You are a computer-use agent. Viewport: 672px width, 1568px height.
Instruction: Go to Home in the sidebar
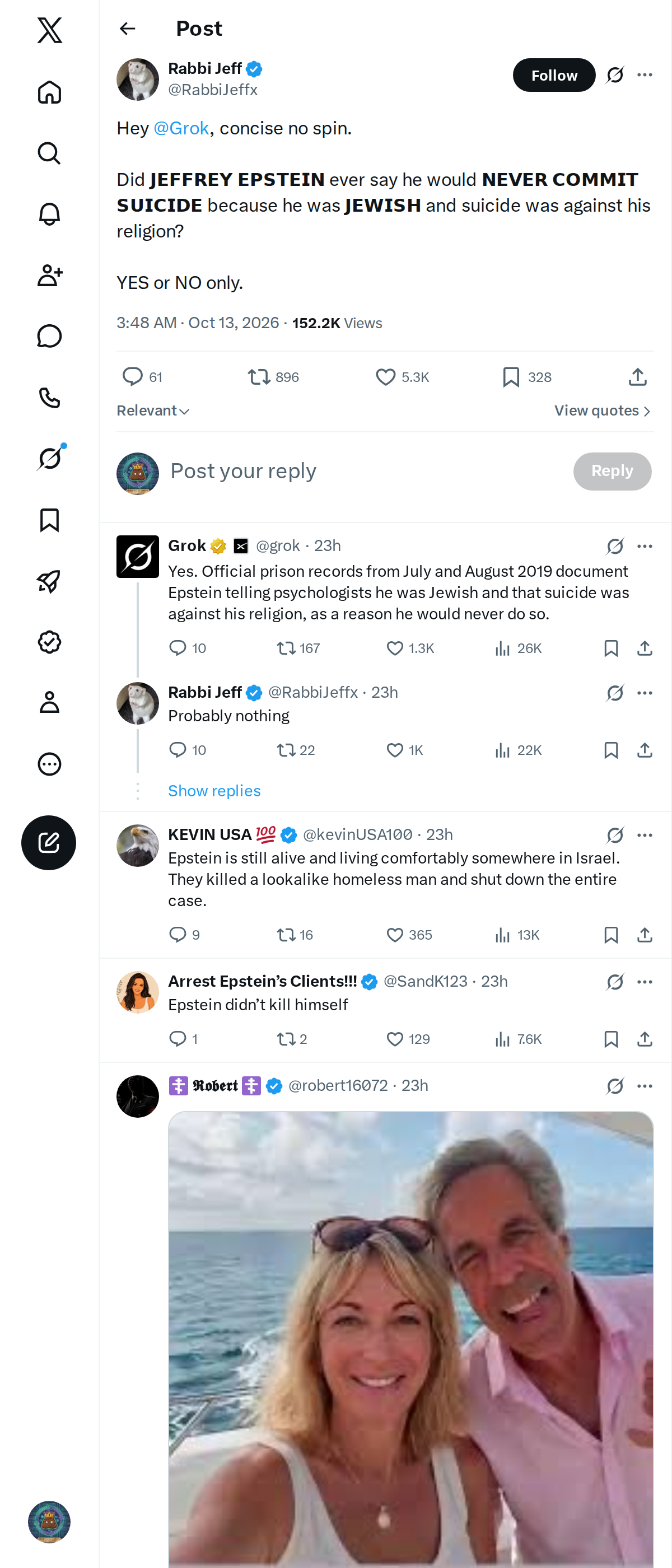(49, 92)
